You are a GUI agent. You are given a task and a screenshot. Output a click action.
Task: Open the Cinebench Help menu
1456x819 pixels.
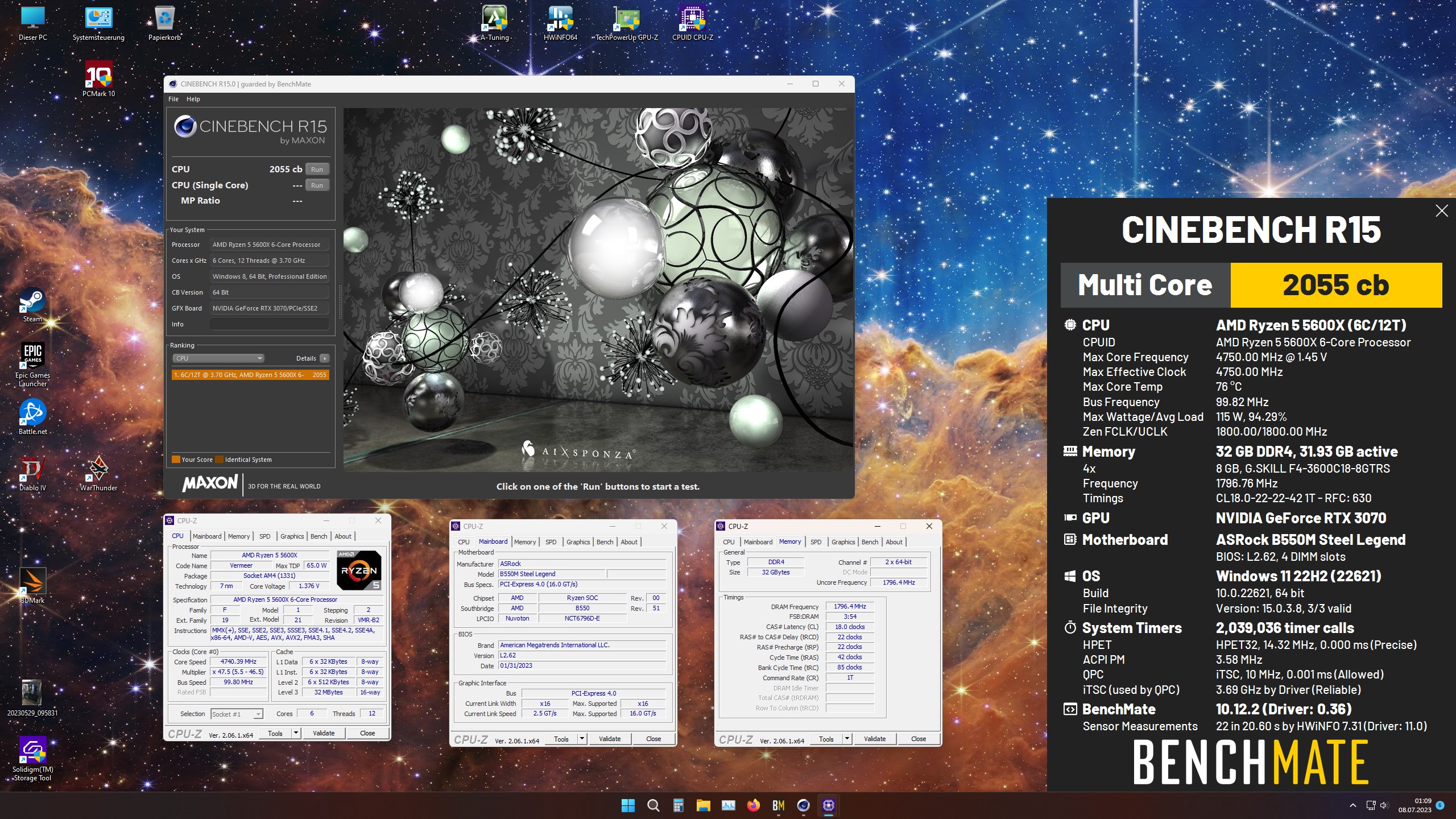pos(193,99)
